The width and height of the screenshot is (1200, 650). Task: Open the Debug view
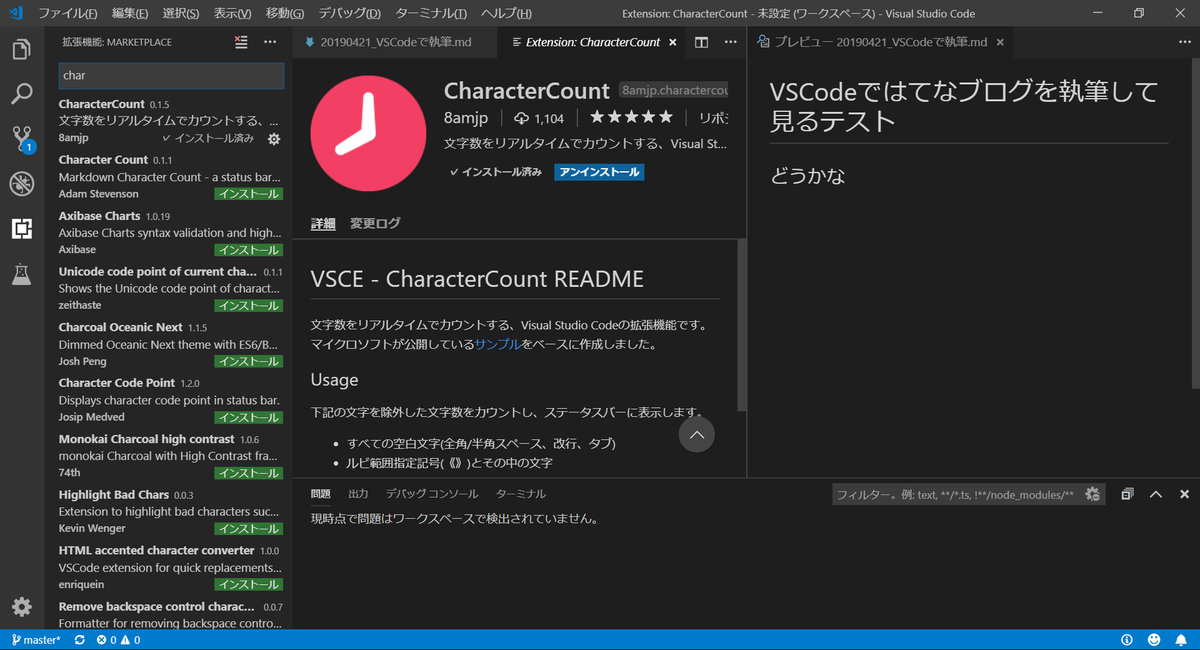[x=21, y=183]
